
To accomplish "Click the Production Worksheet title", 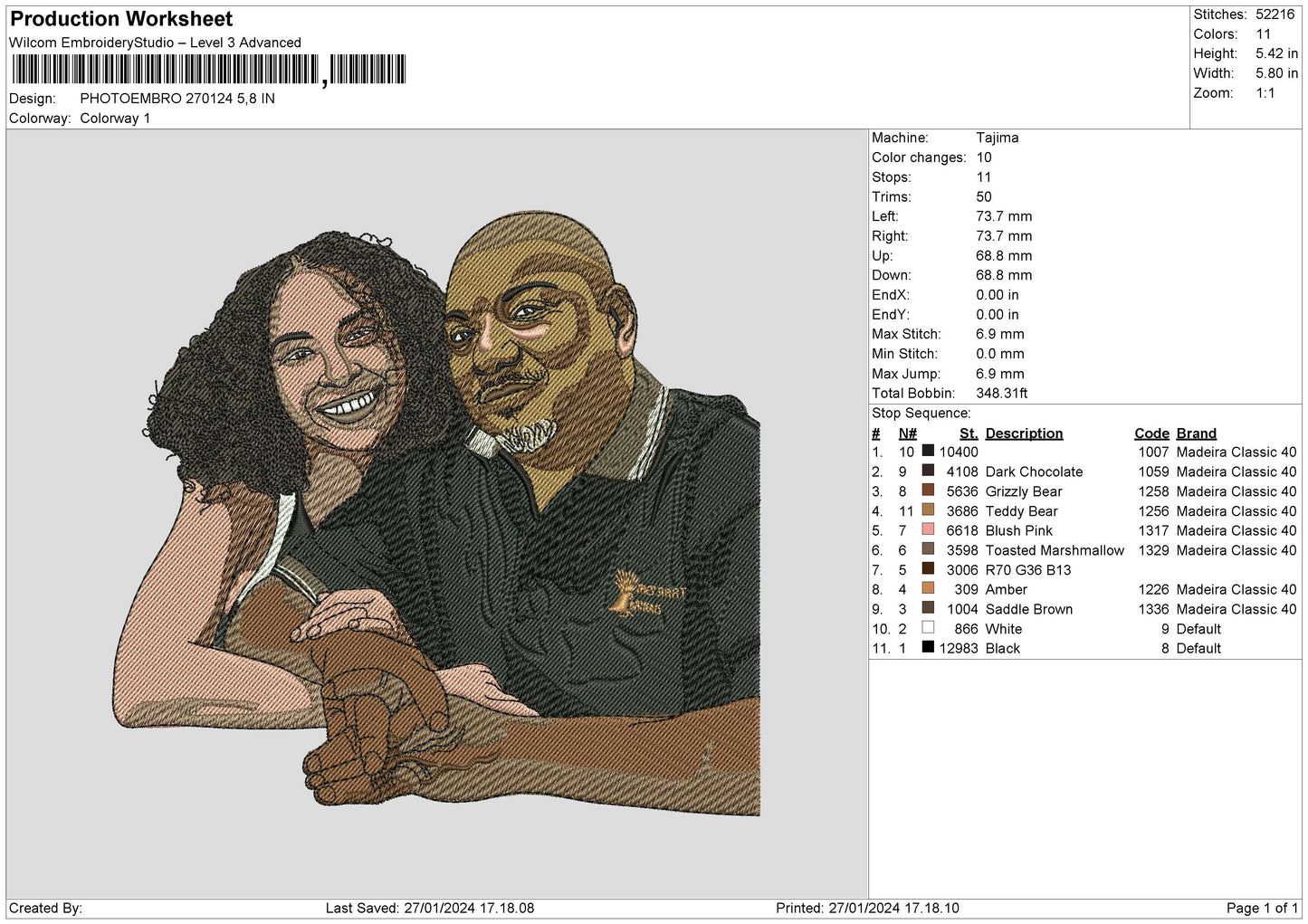I will tap(121, 19).
